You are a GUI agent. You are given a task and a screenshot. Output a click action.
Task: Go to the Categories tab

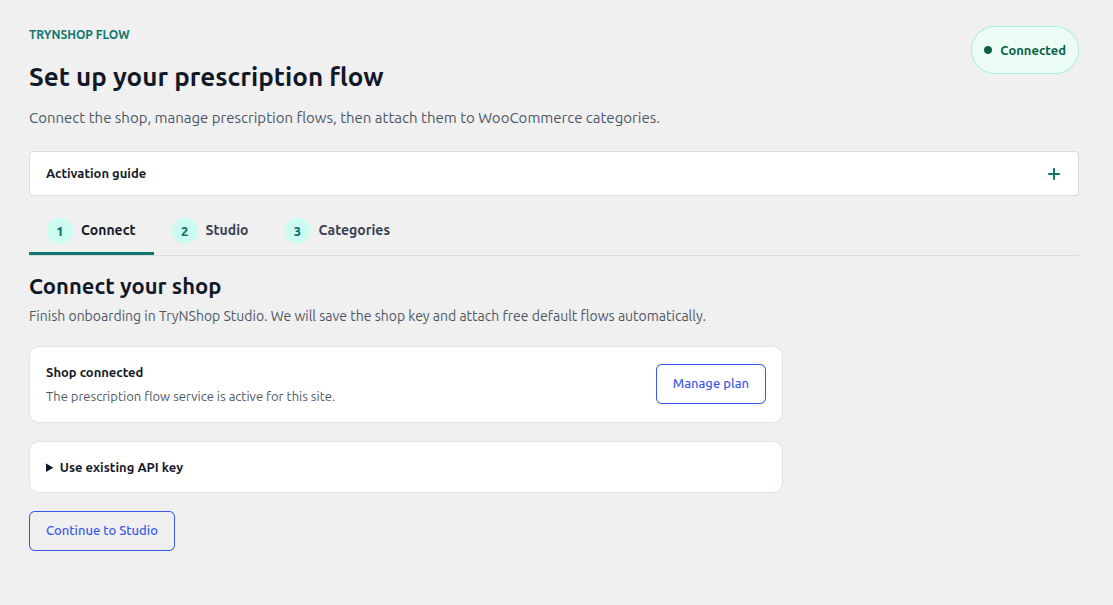point(338,231)
